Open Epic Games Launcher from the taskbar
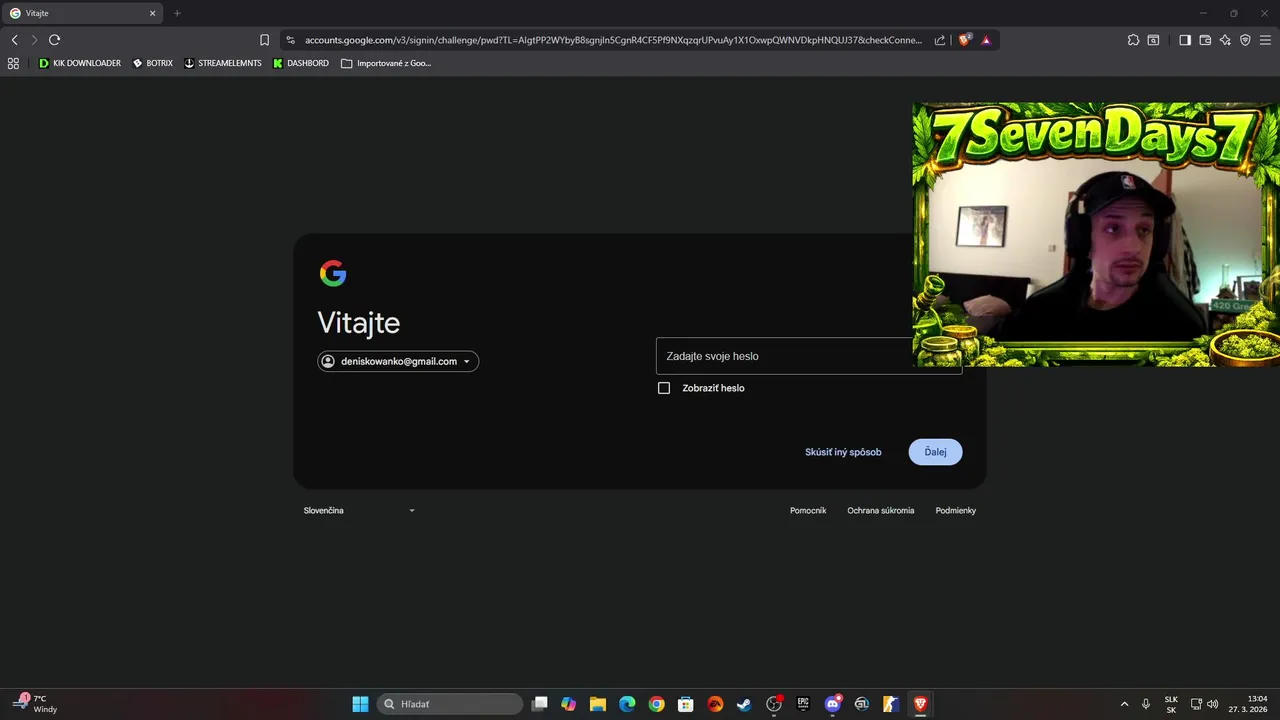This screenshot has width=1280, height=720. [803, 704]
